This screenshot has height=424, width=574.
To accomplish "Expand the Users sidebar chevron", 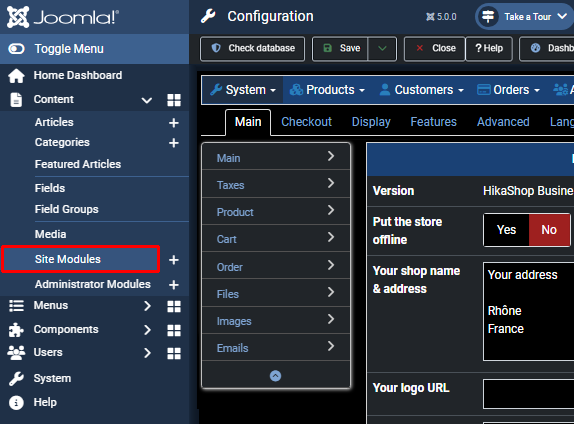I will pos(147,353).
